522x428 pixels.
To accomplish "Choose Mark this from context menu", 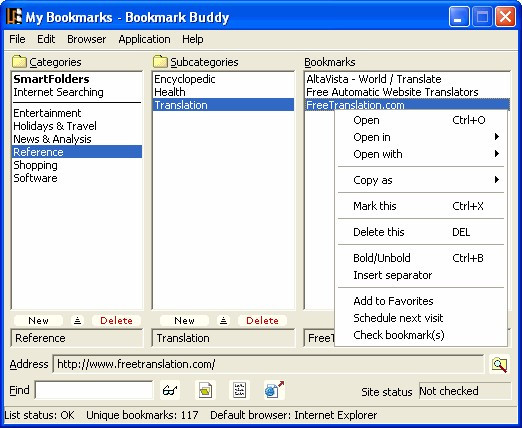I will (x=421, y=206).
